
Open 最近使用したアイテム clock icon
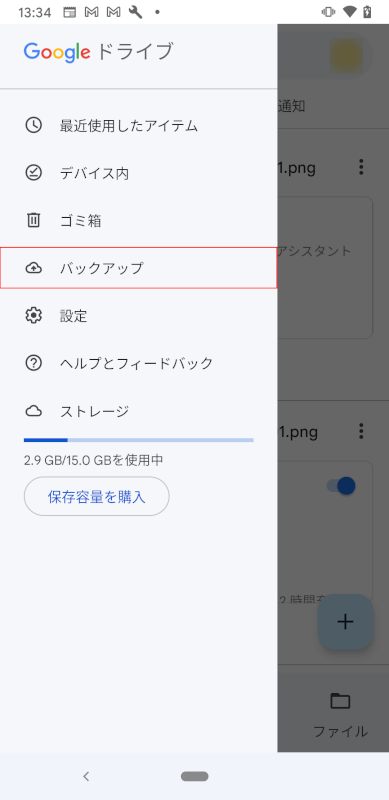[x=34, y=125]
